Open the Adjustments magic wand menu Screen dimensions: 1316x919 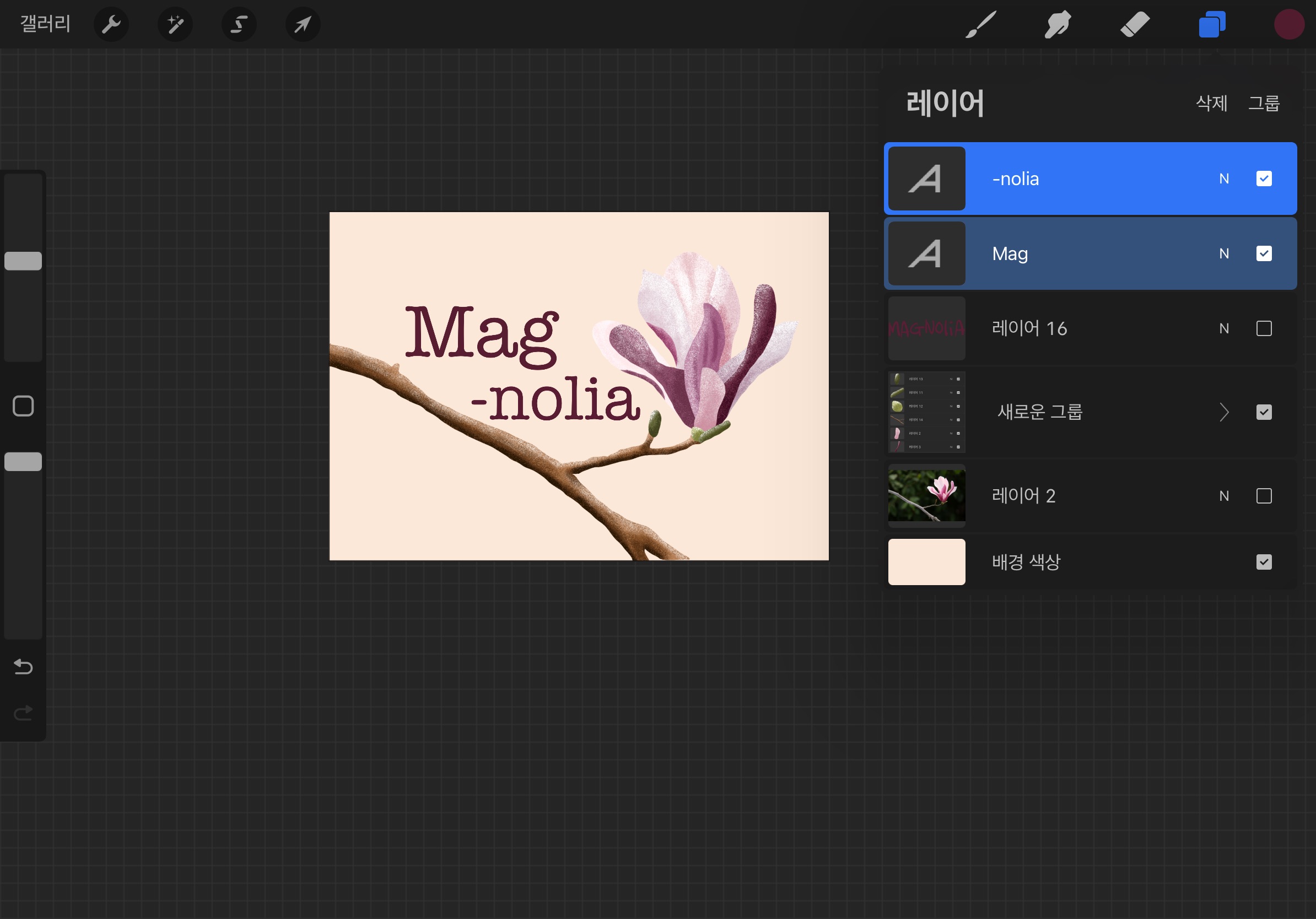[x=175, y=25]
